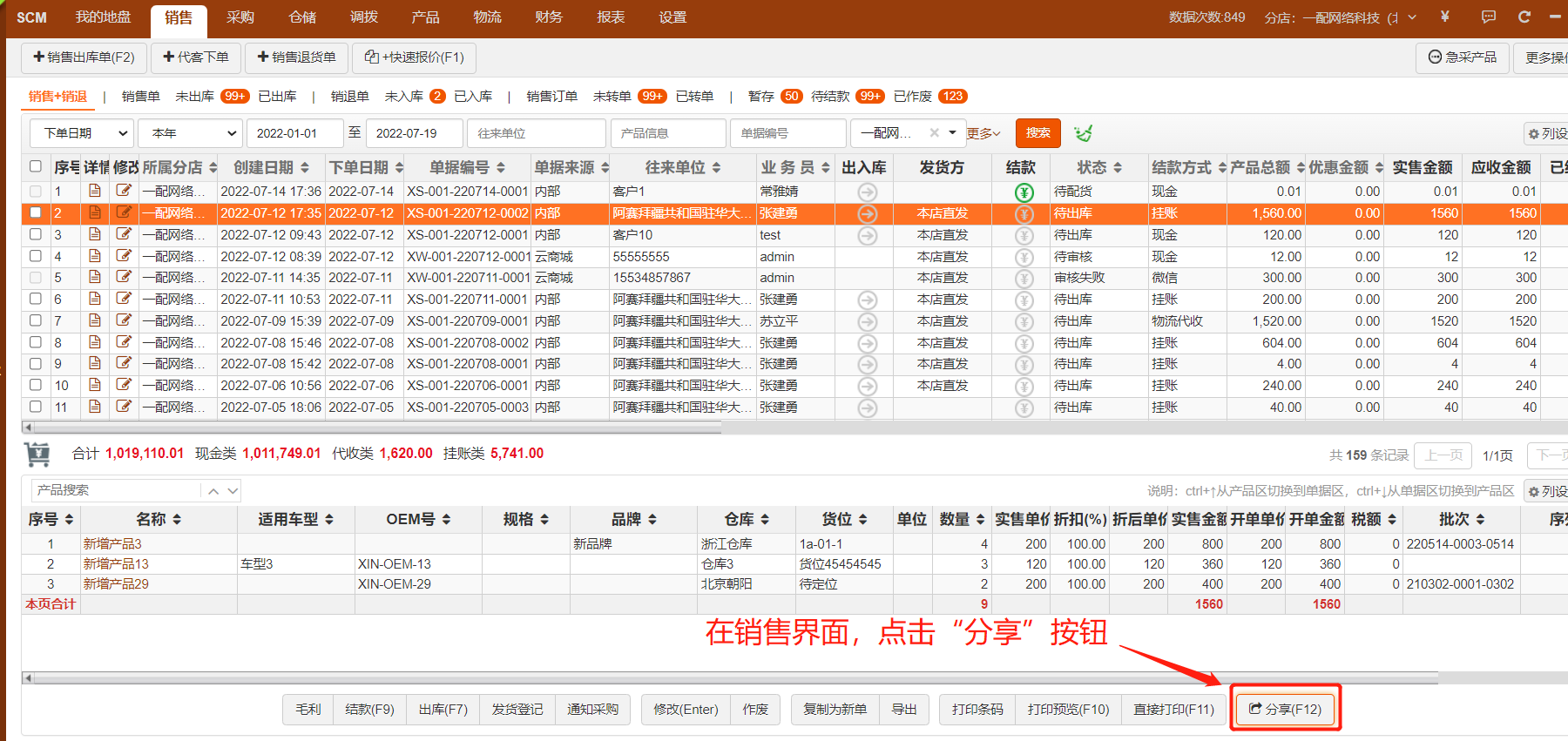Click edit pencil icon for row 7

coord(124,320)
